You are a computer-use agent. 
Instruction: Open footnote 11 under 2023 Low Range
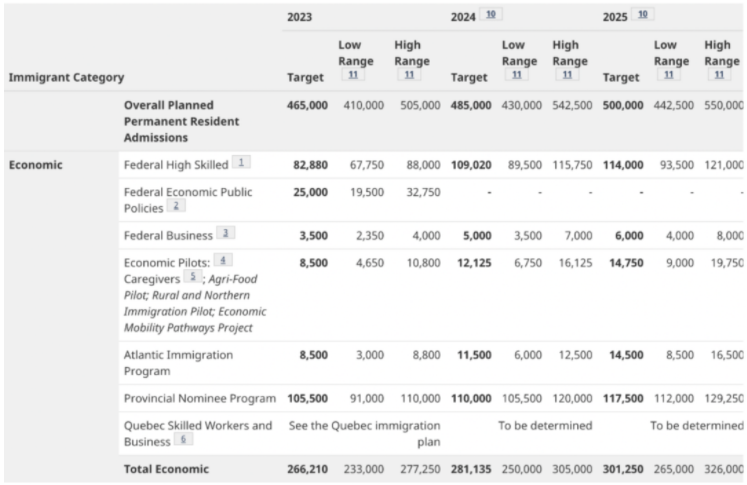coord(353,74)
